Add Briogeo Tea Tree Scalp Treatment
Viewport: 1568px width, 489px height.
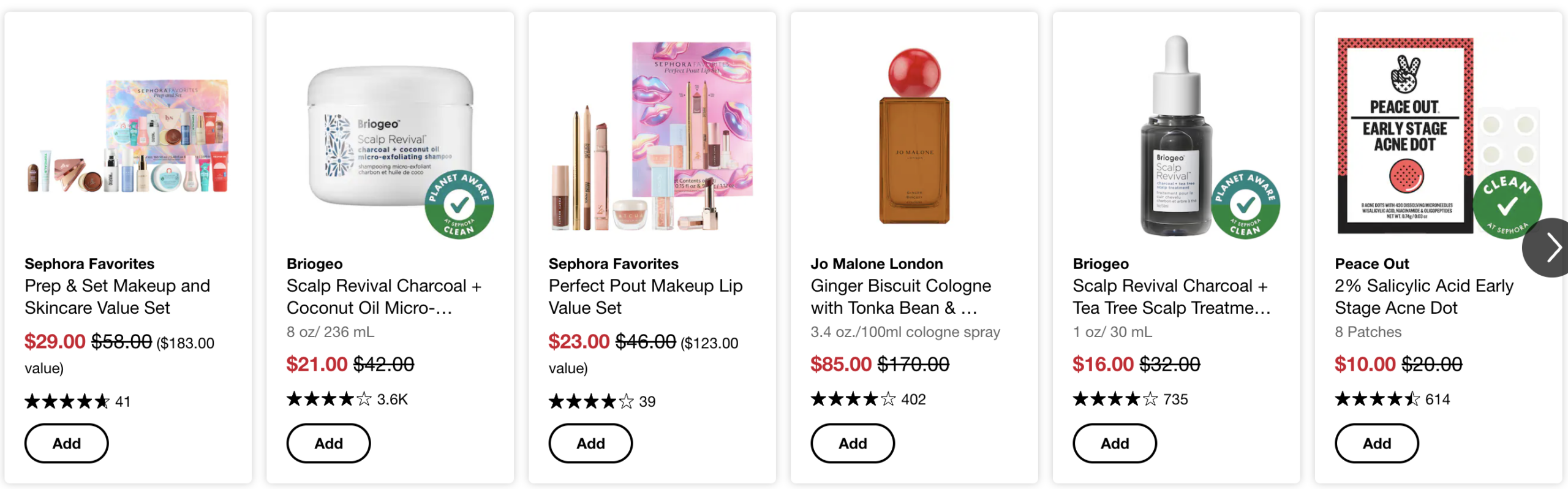(x=1115, y=444)
